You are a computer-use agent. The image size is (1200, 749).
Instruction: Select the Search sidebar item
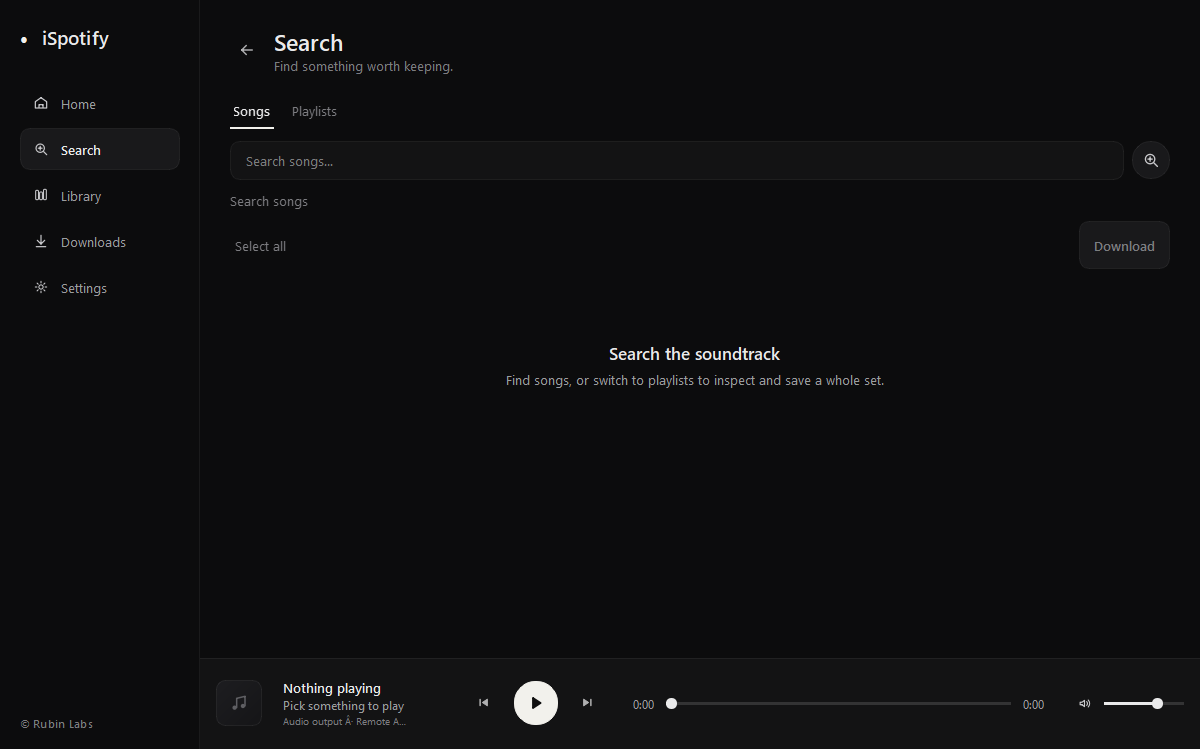point(100,150)
